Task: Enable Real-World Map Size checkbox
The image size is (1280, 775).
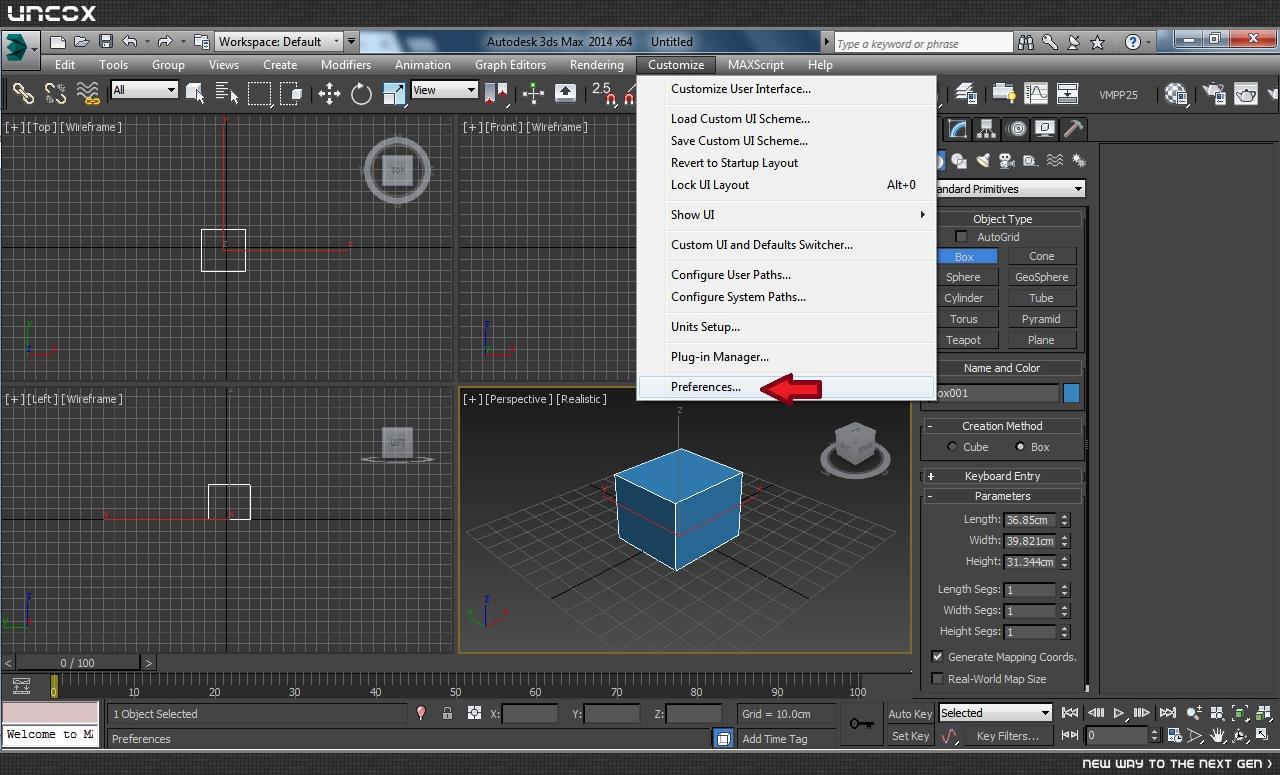Action: (937, 679)
